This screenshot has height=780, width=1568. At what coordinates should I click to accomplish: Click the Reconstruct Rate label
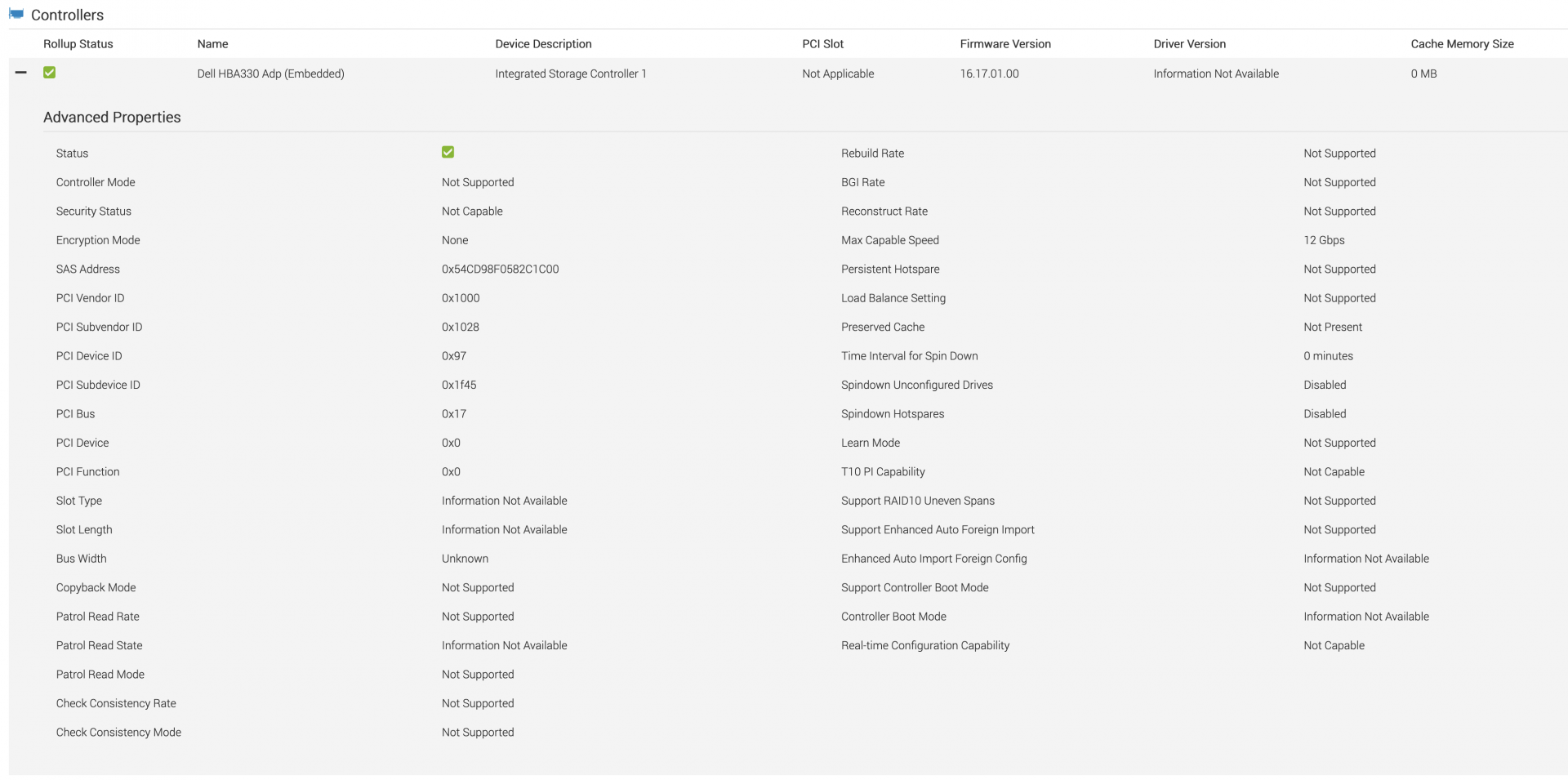[884, 211]
